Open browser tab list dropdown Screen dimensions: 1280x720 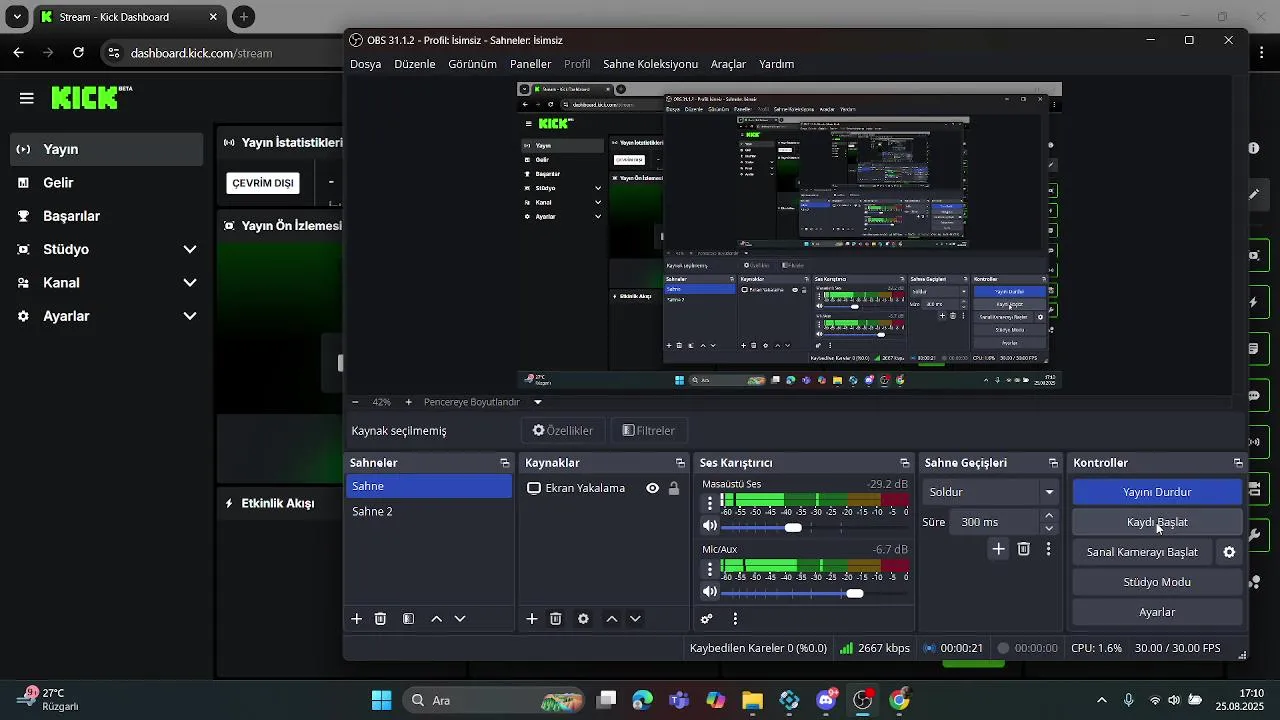click(x=17, y=17)
